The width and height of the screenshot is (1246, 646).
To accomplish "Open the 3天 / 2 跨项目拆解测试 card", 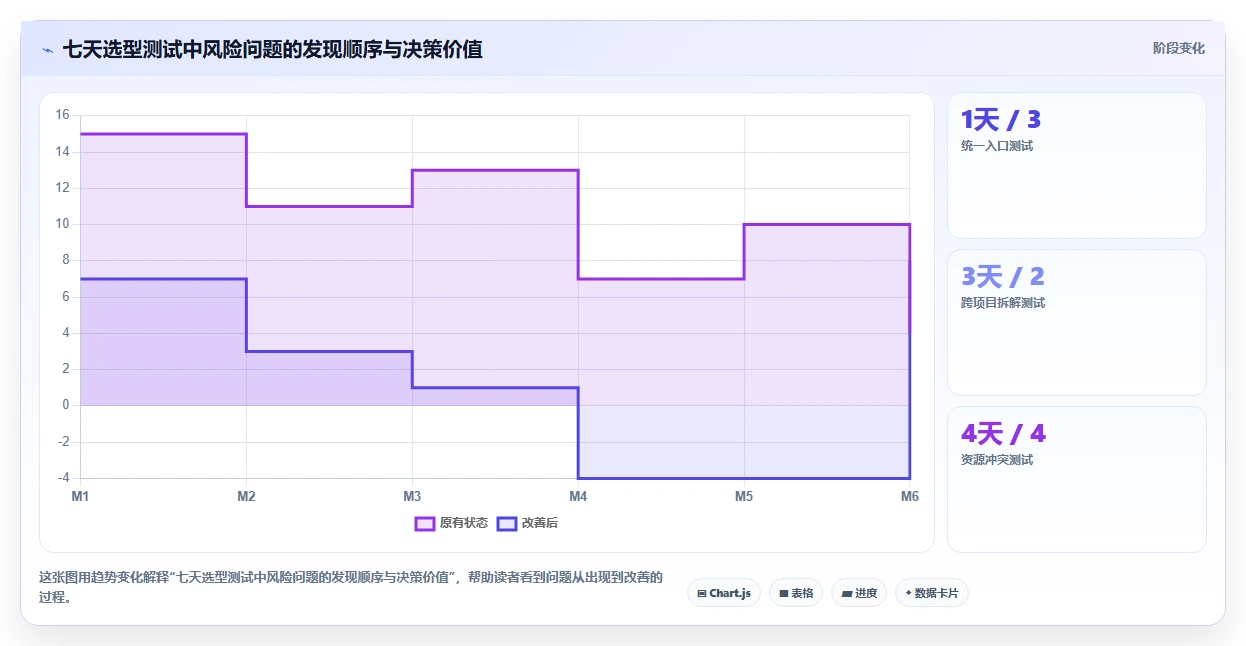I will pyautogui.click(x=1077, y=322).
